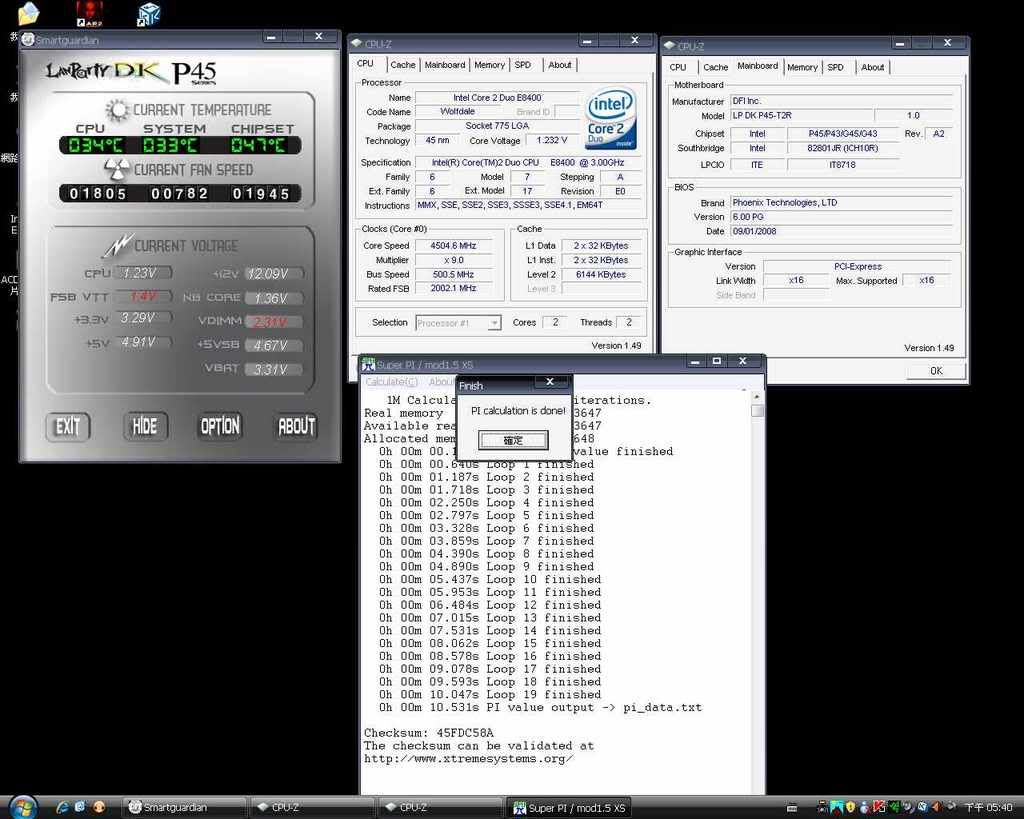Click OK in the right CPU-Z window

pos(936,370)
